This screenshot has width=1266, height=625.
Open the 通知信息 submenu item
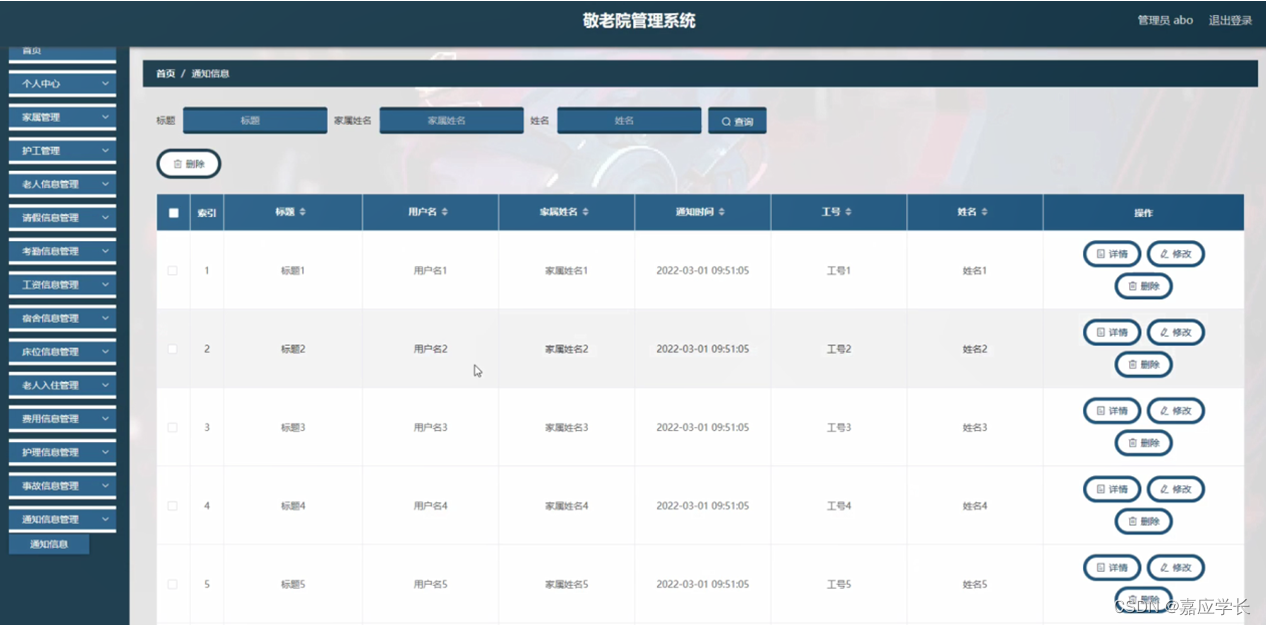[49, 544]
